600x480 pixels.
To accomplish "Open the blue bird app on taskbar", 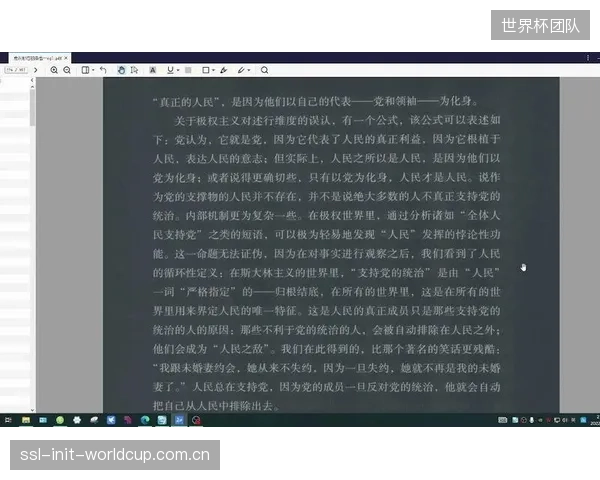I will click(111, 420).
